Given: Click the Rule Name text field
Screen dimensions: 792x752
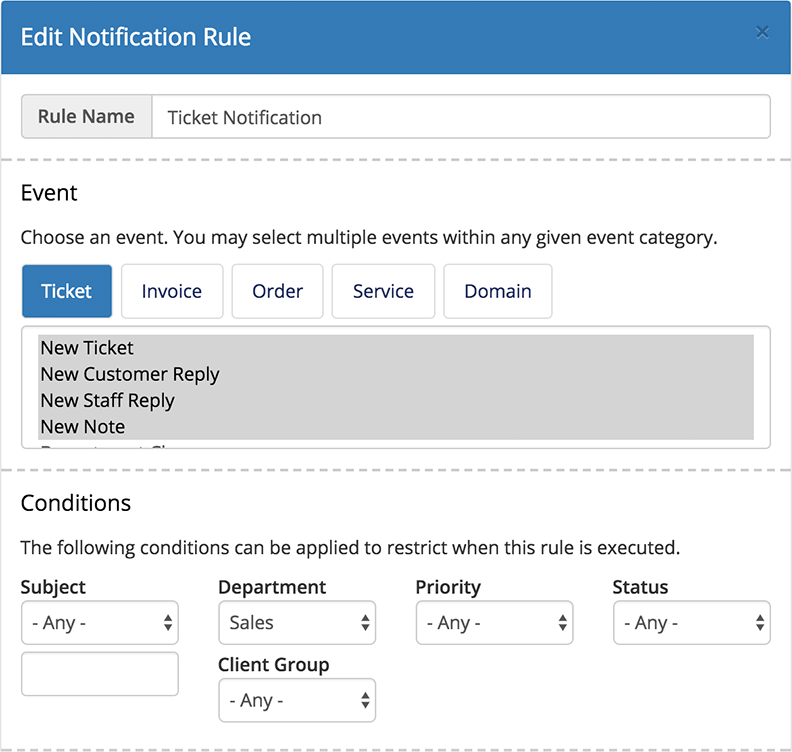Looking at the screenshot, I should pyautogui.click(x=460, y=117).
